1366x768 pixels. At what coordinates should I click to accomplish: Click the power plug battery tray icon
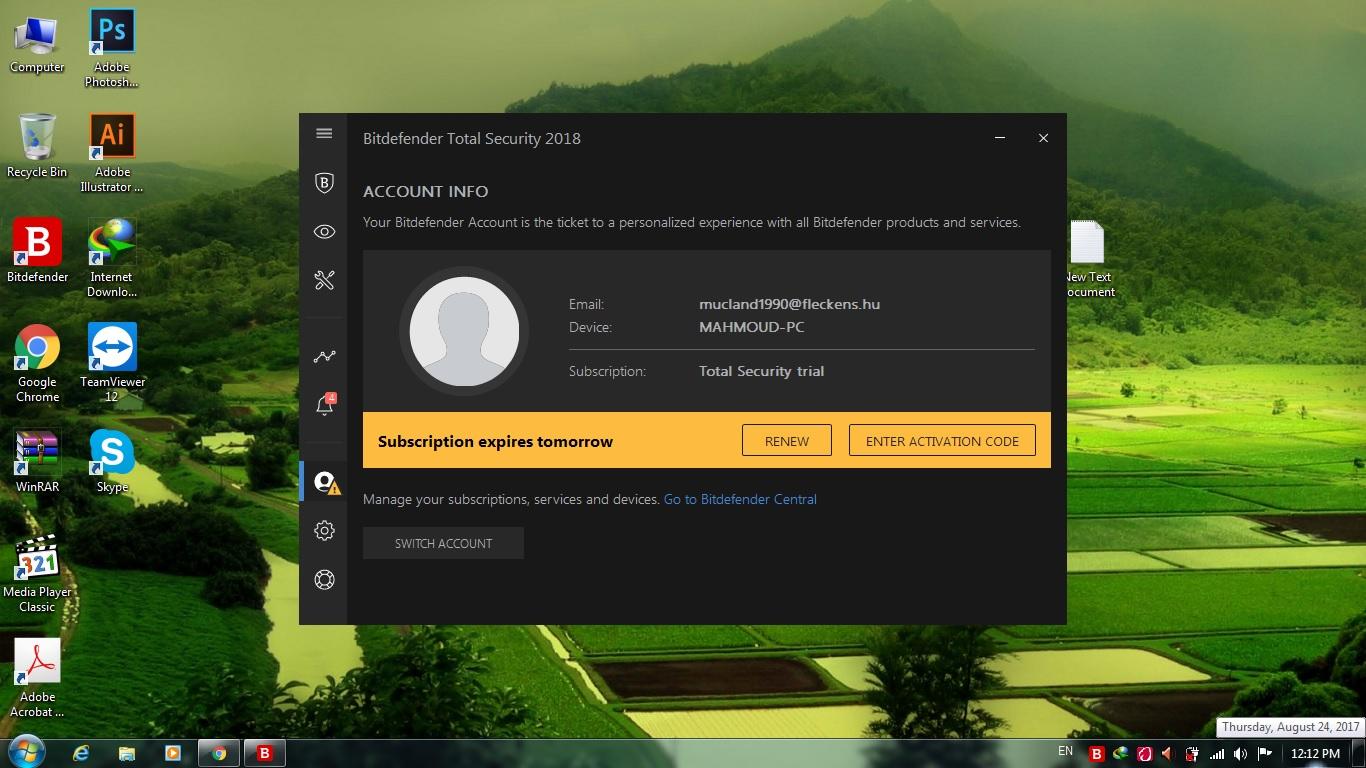tap(1192, 754)
